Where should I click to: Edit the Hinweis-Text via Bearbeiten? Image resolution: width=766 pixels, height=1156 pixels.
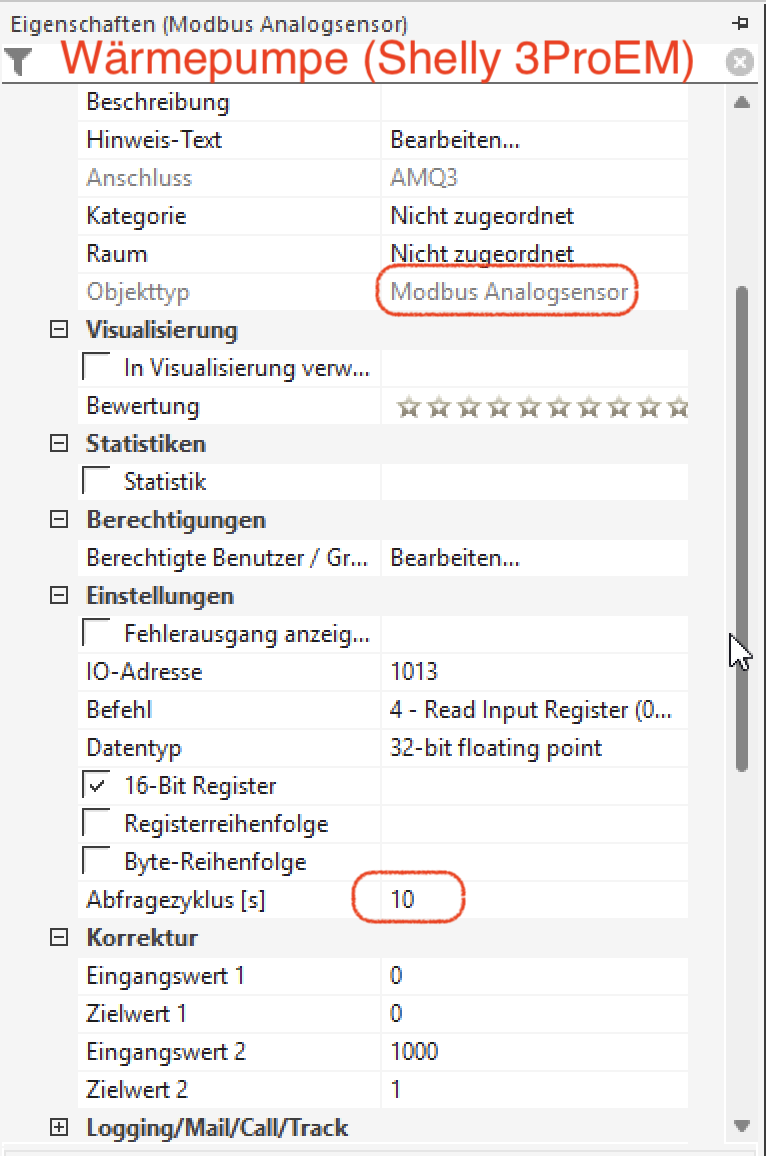[455, 140]
